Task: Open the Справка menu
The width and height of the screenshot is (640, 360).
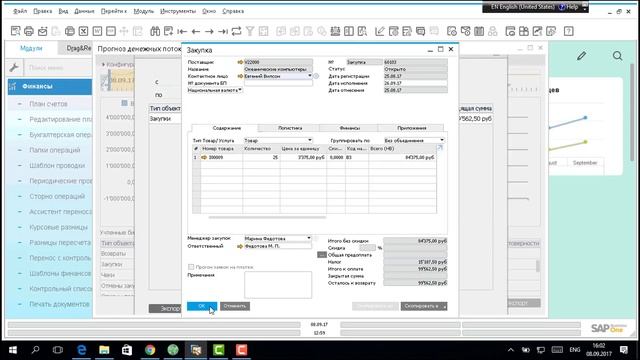Action: (x=233, y=11)
